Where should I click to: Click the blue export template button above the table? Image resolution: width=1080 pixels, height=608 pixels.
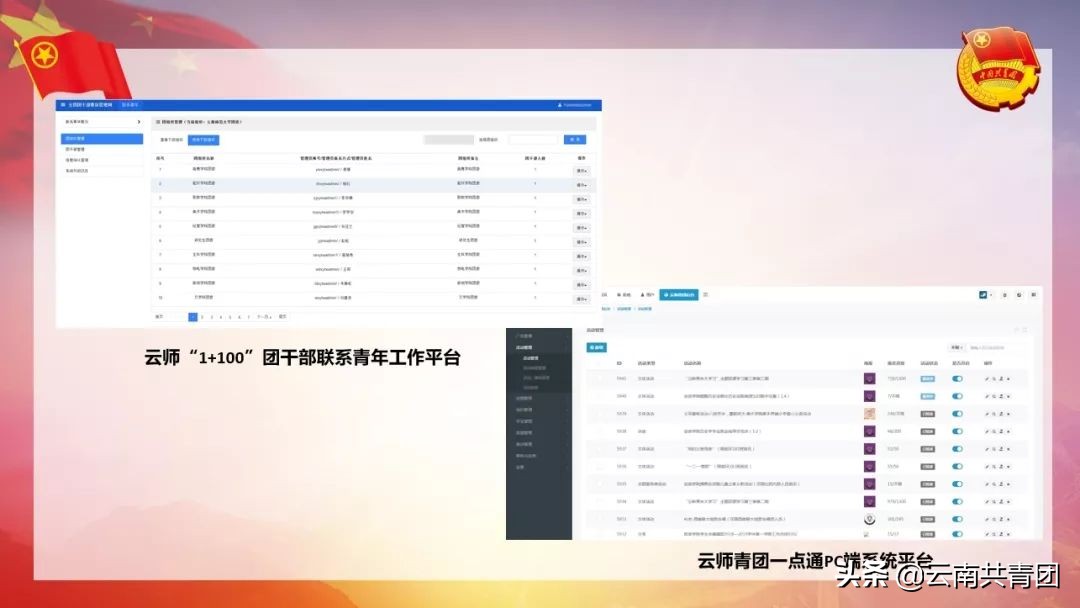(205, 138)
